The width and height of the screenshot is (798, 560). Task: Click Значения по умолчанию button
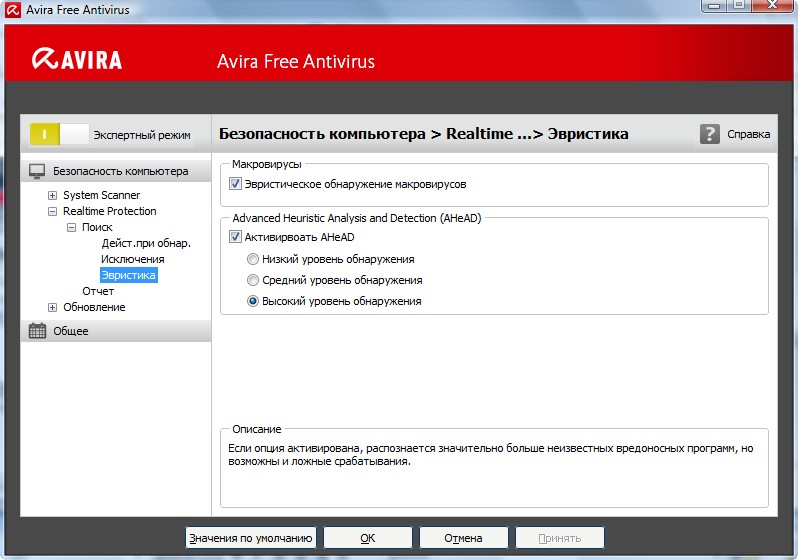[250, 538]
